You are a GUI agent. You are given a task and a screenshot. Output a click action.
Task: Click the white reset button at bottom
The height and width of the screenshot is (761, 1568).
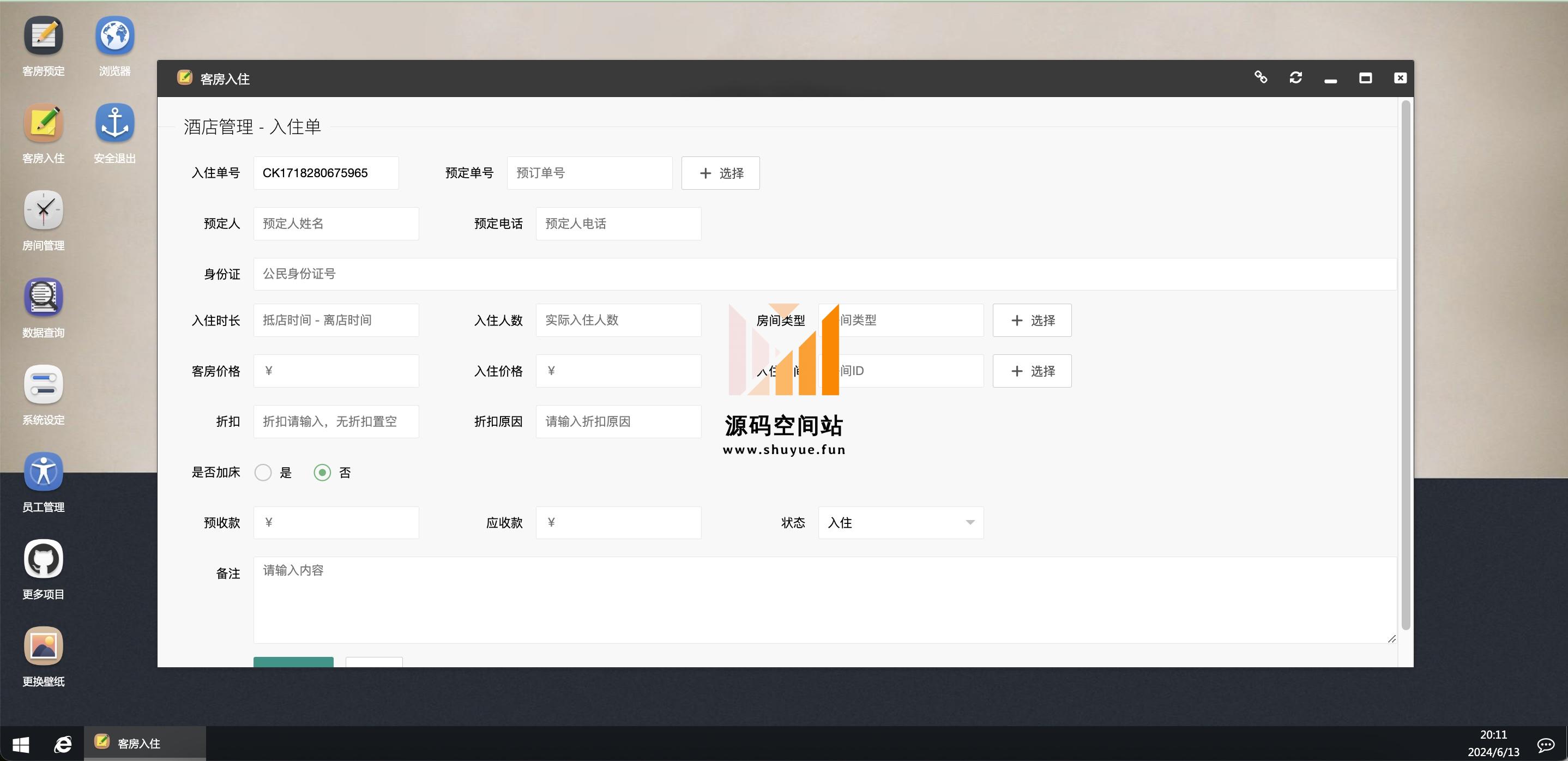point(374,662)
